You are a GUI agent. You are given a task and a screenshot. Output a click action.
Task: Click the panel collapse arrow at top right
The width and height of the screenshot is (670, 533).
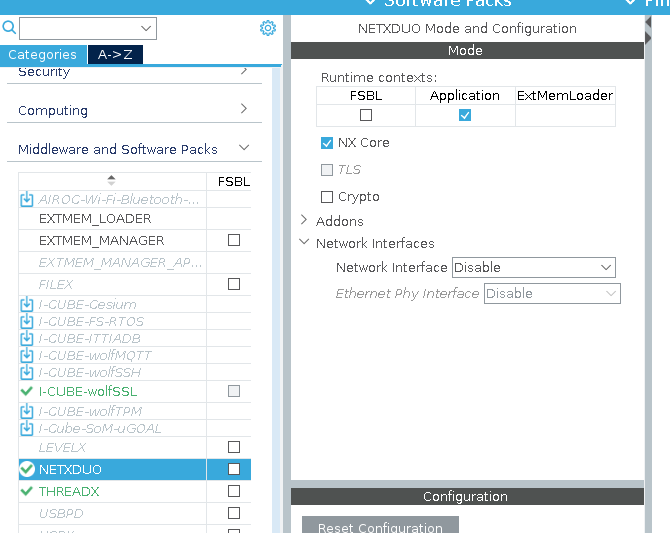coord(648,21)
